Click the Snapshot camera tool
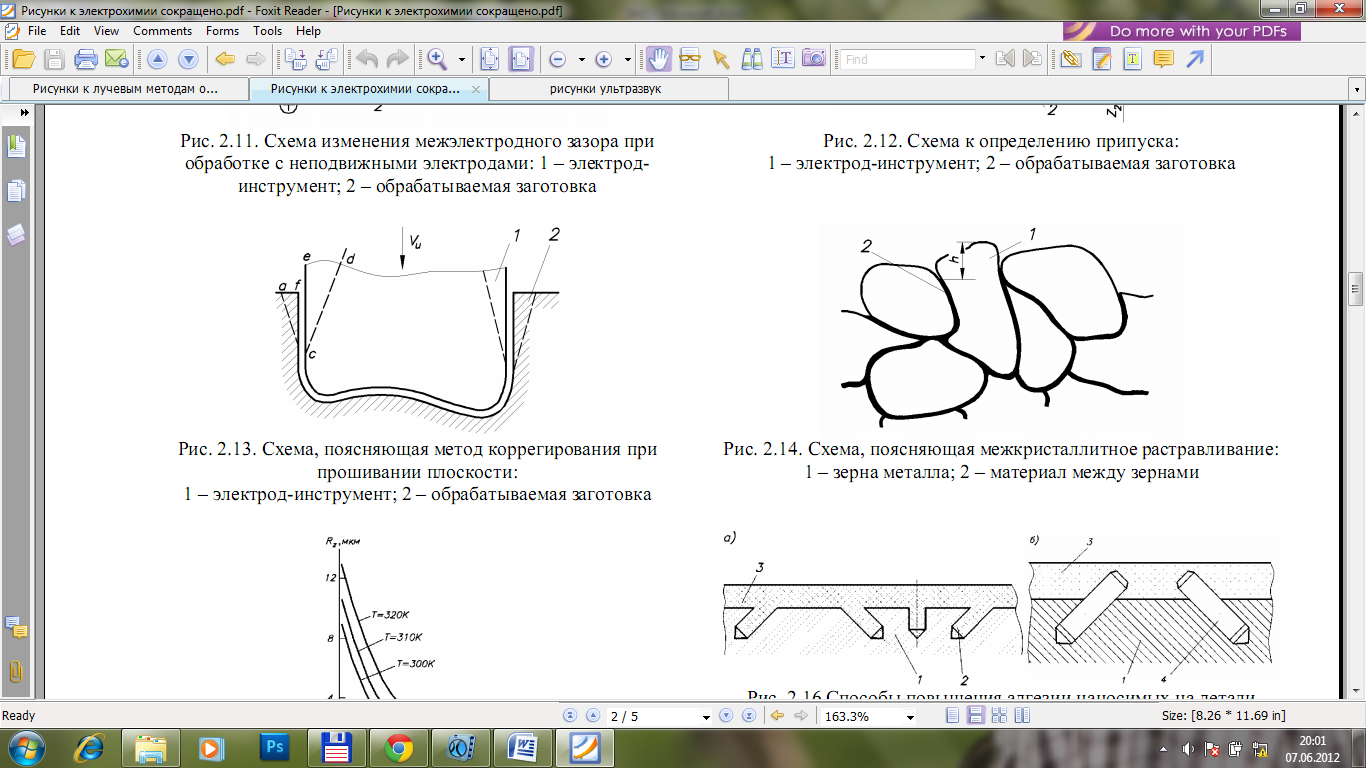 tap(813, 59)
